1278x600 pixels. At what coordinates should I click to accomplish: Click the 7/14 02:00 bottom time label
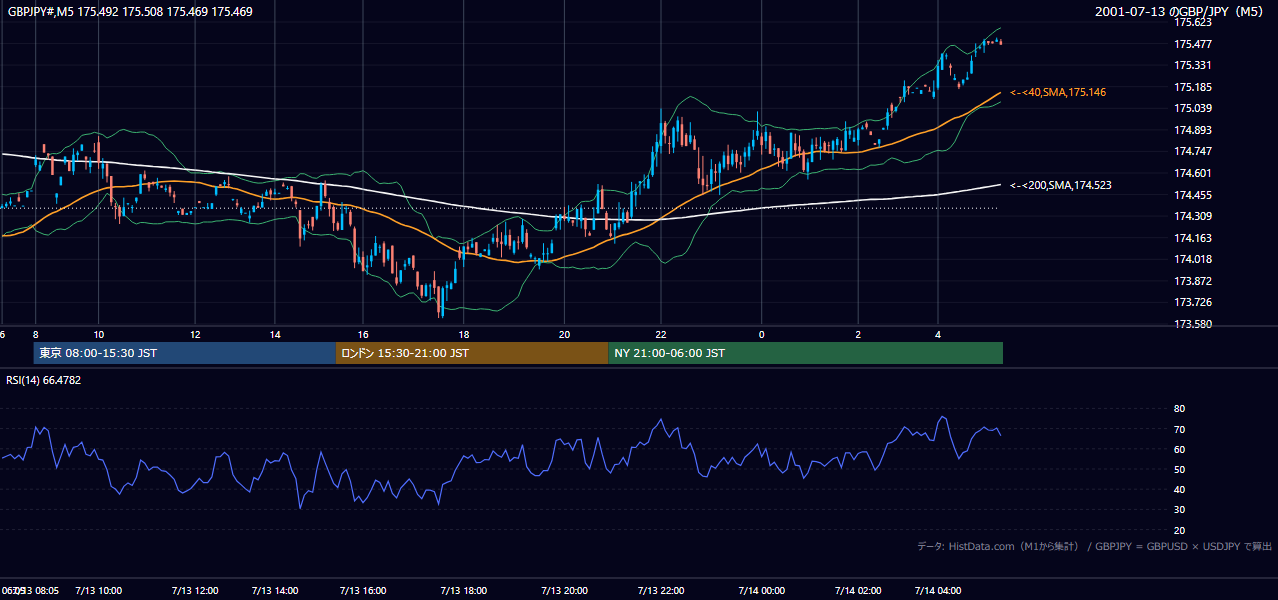(x=858, y=591)
